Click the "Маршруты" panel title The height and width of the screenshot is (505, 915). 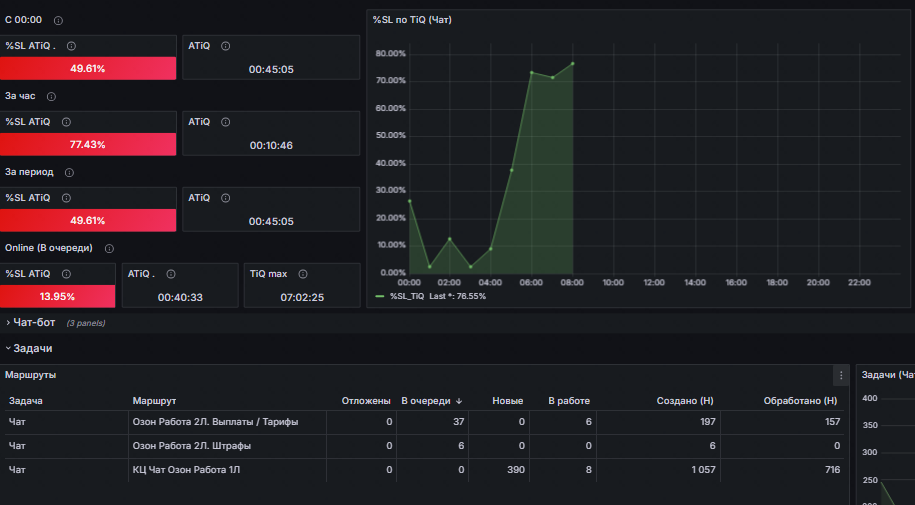click(30, 375)
